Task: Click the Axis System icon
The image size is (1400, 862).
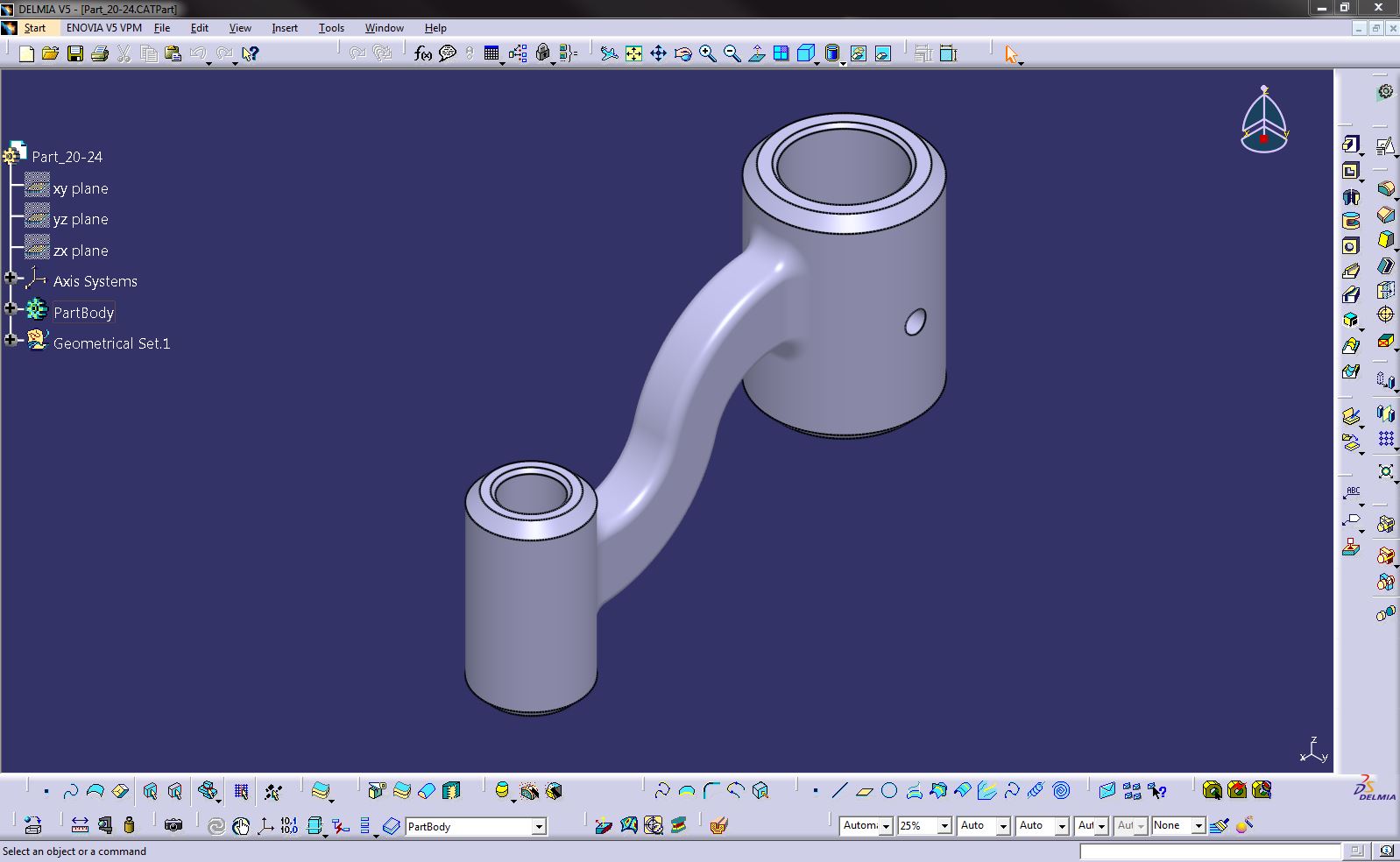Action: pos(265,824)
